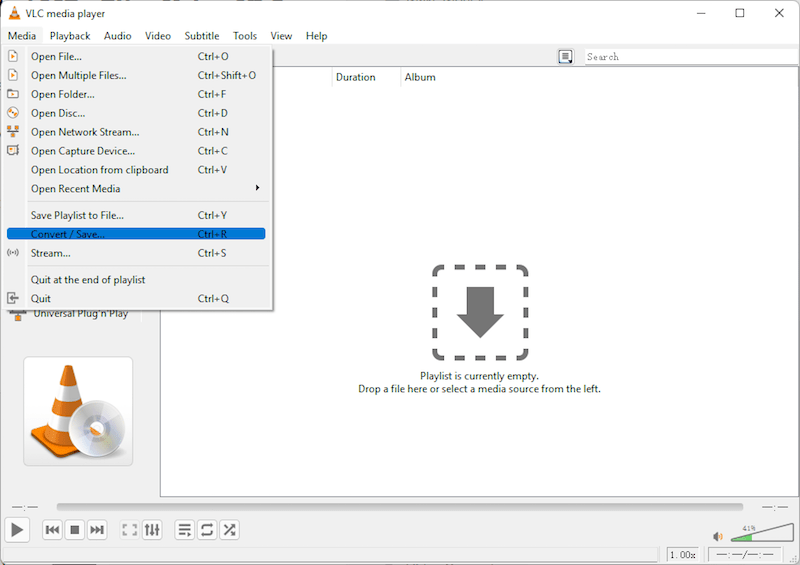
Task: Stop playback with the stop button
Action: [x=74, y=530]
